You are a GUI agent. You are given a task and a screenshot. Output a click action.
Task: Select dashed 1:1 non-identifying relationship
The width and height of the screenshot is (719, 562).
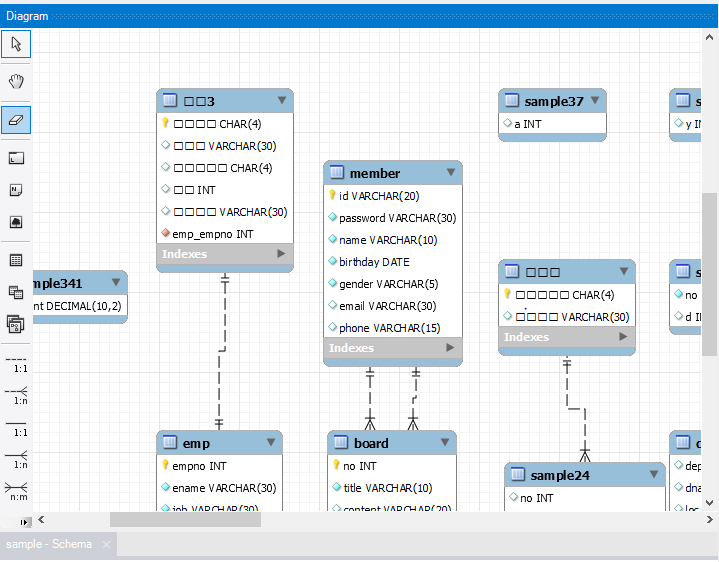pos(16,364)
